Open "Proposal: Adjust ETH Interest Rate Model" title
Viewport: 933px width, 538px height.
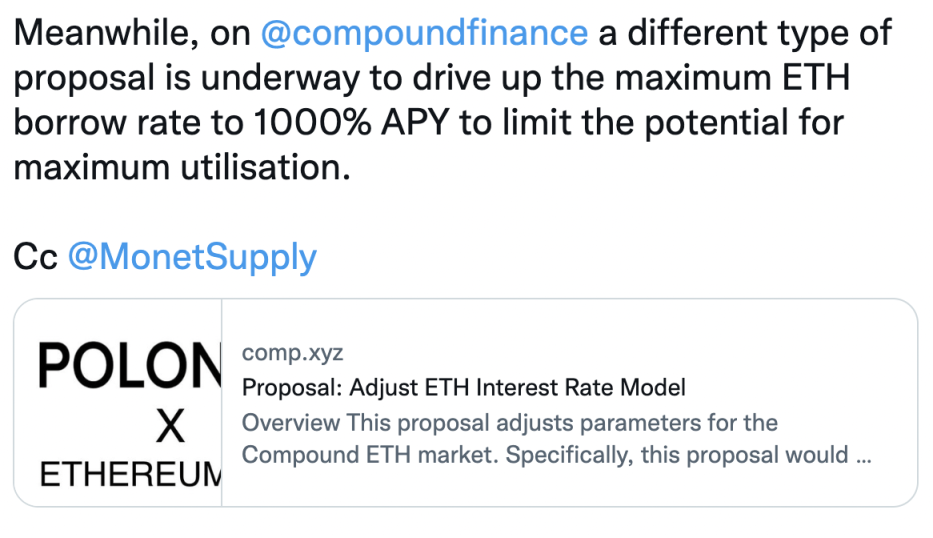tap(464, 387)
